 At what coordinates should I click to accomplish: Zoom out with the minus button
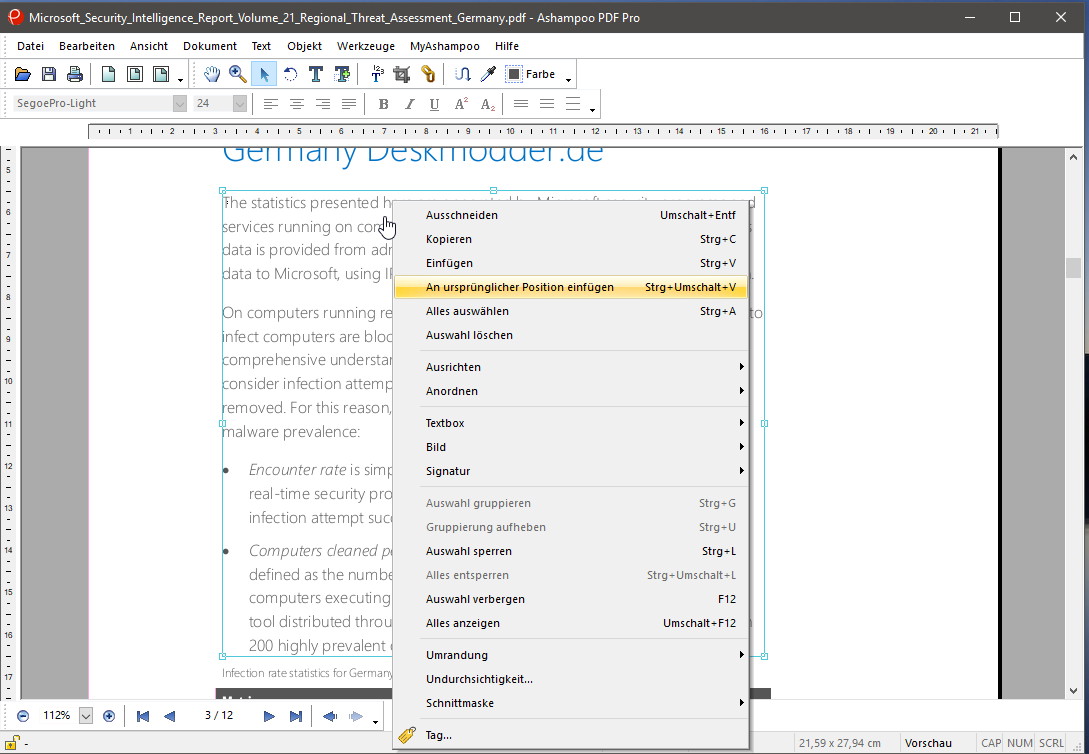pyautogui.click(x=23, y=716)
